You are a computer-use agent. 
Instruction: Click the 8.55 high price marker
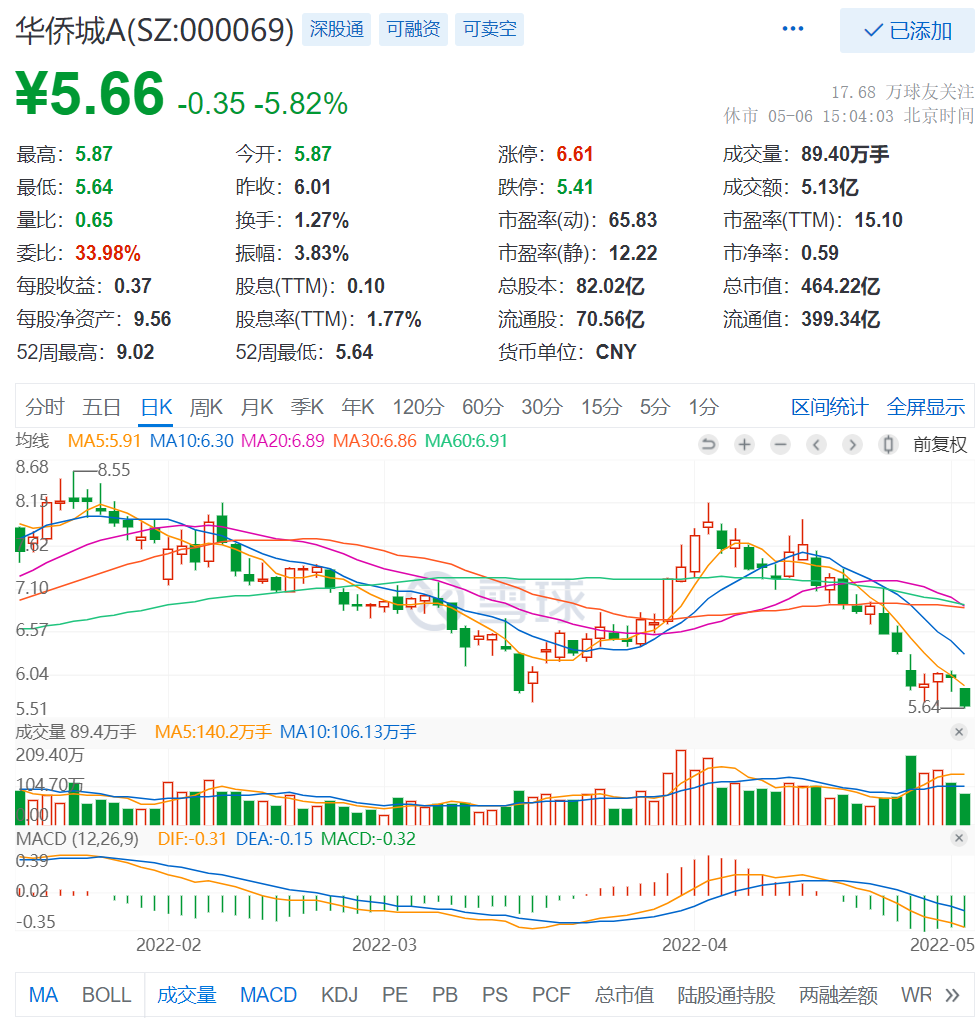[x=114, y=470]
